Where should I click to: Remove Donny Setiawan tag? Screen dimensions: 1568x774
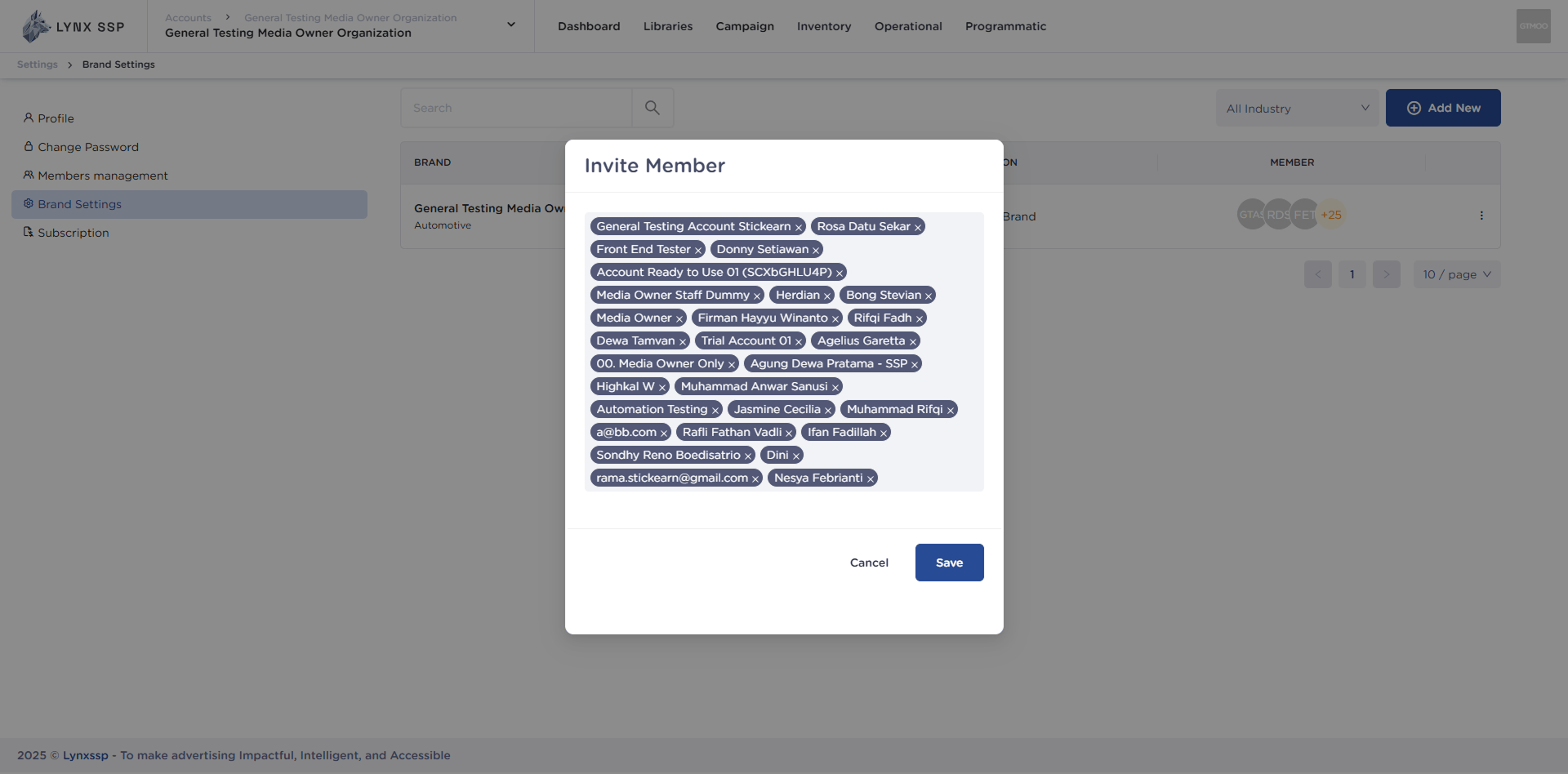(x=815, y=251)
